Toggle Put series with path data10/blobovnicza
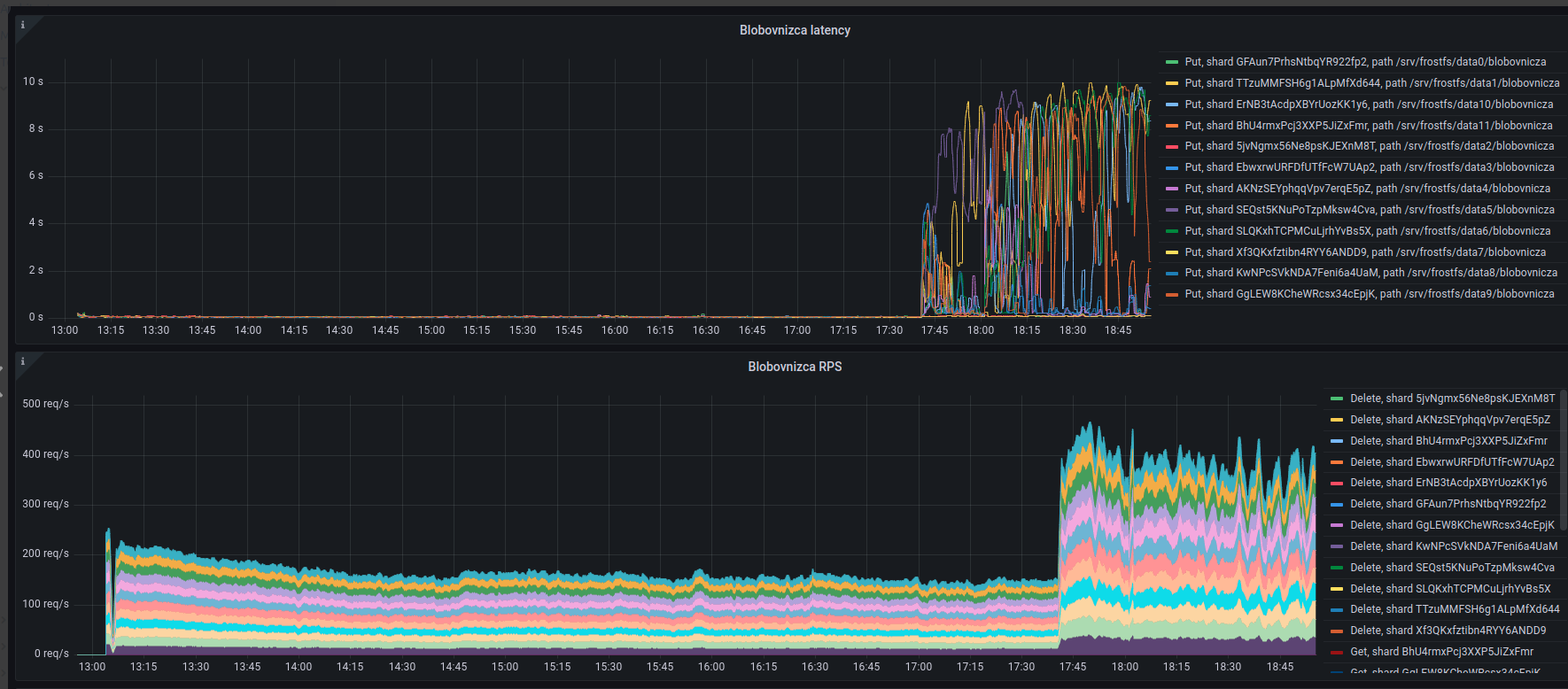Viewport: 1568px width, 689px height. coord(1369,105)
